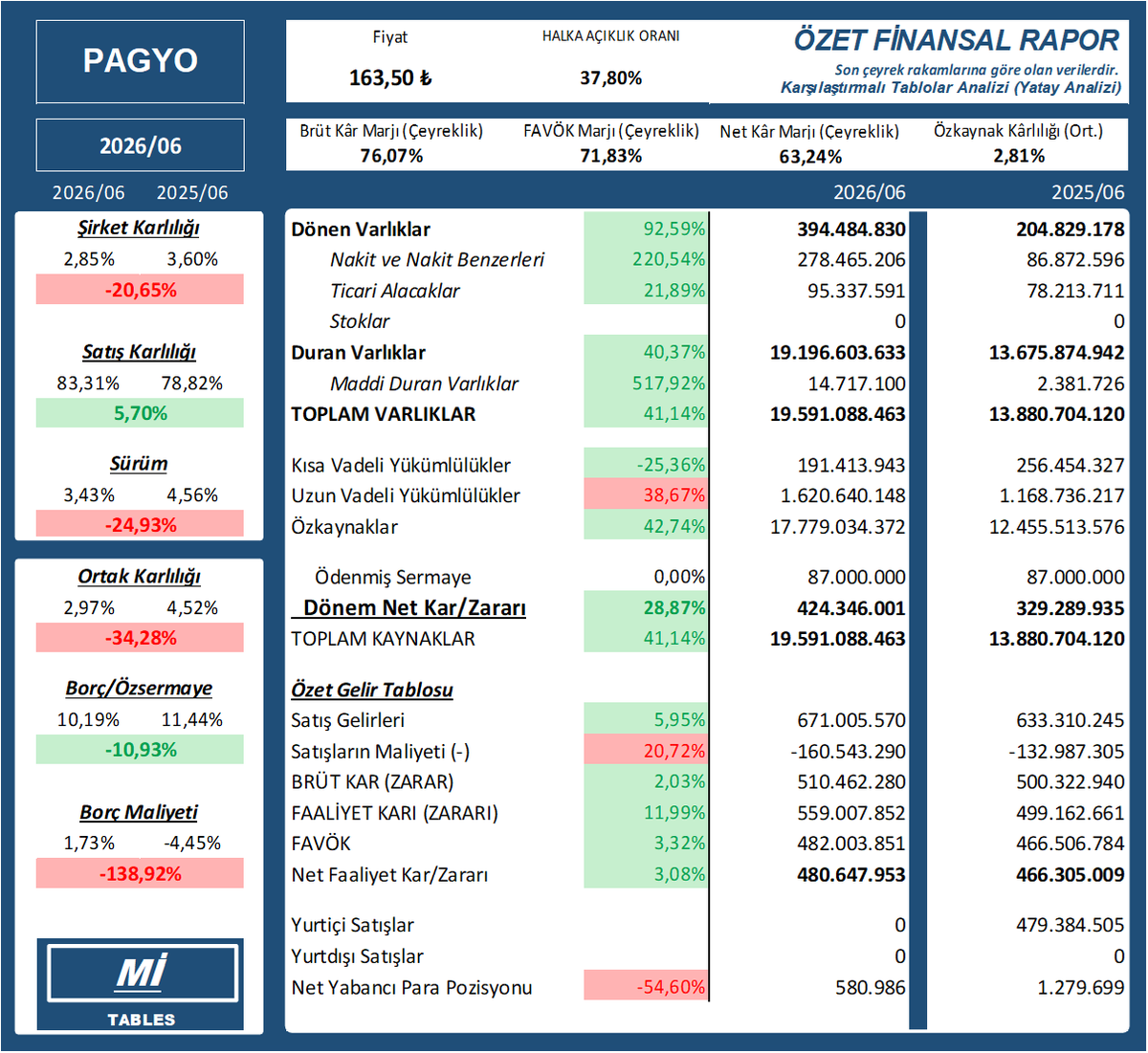Screen dimensions: 1148x1053
Task: Click the Satış Gelirleri label
Action: coord(347,720)
